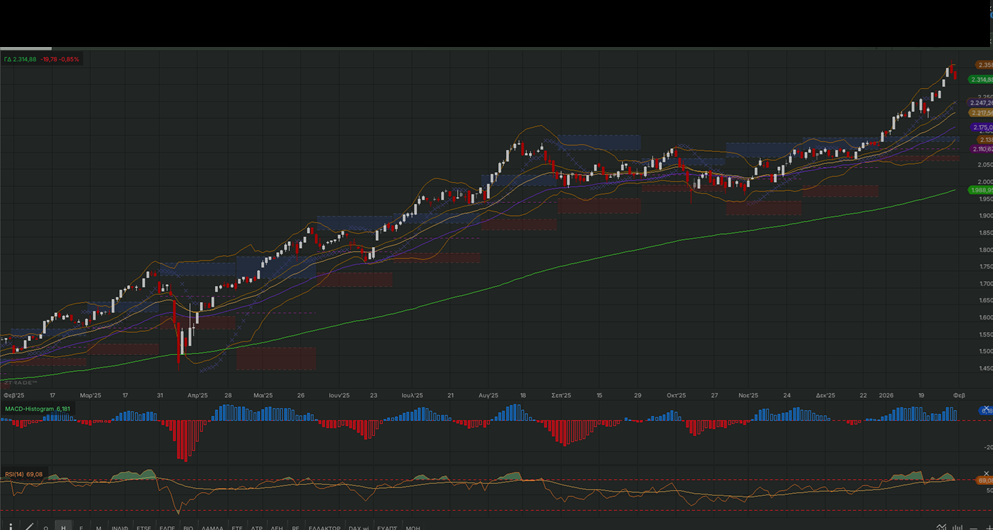Click the blue MACD value tag on right axis
Viewport: 993px width, 530px height.
click(x=987, y=411)
